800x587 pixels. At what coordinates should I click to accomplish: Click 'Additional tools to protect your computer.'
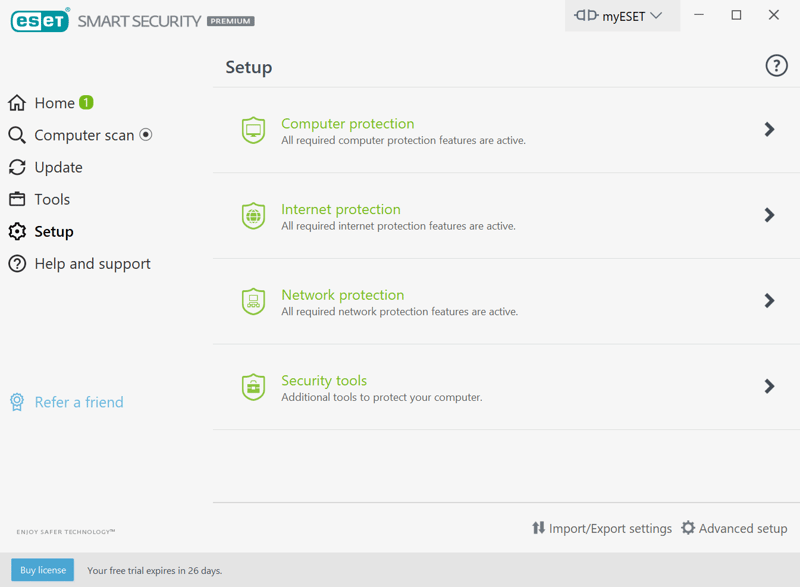click(382, 397)
